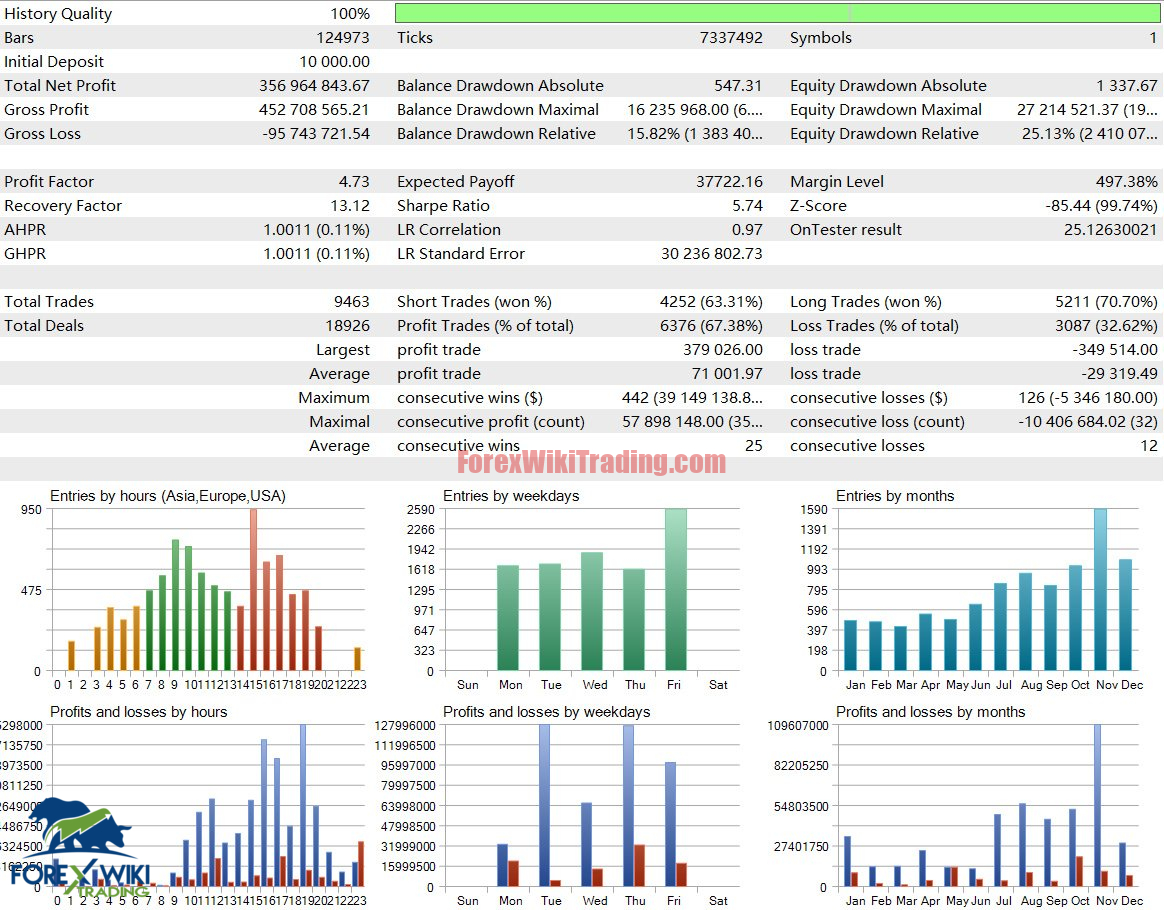Select the Expected Payoff value 37722.16
Screen dimensions: 1164x910
click(729, 182)
